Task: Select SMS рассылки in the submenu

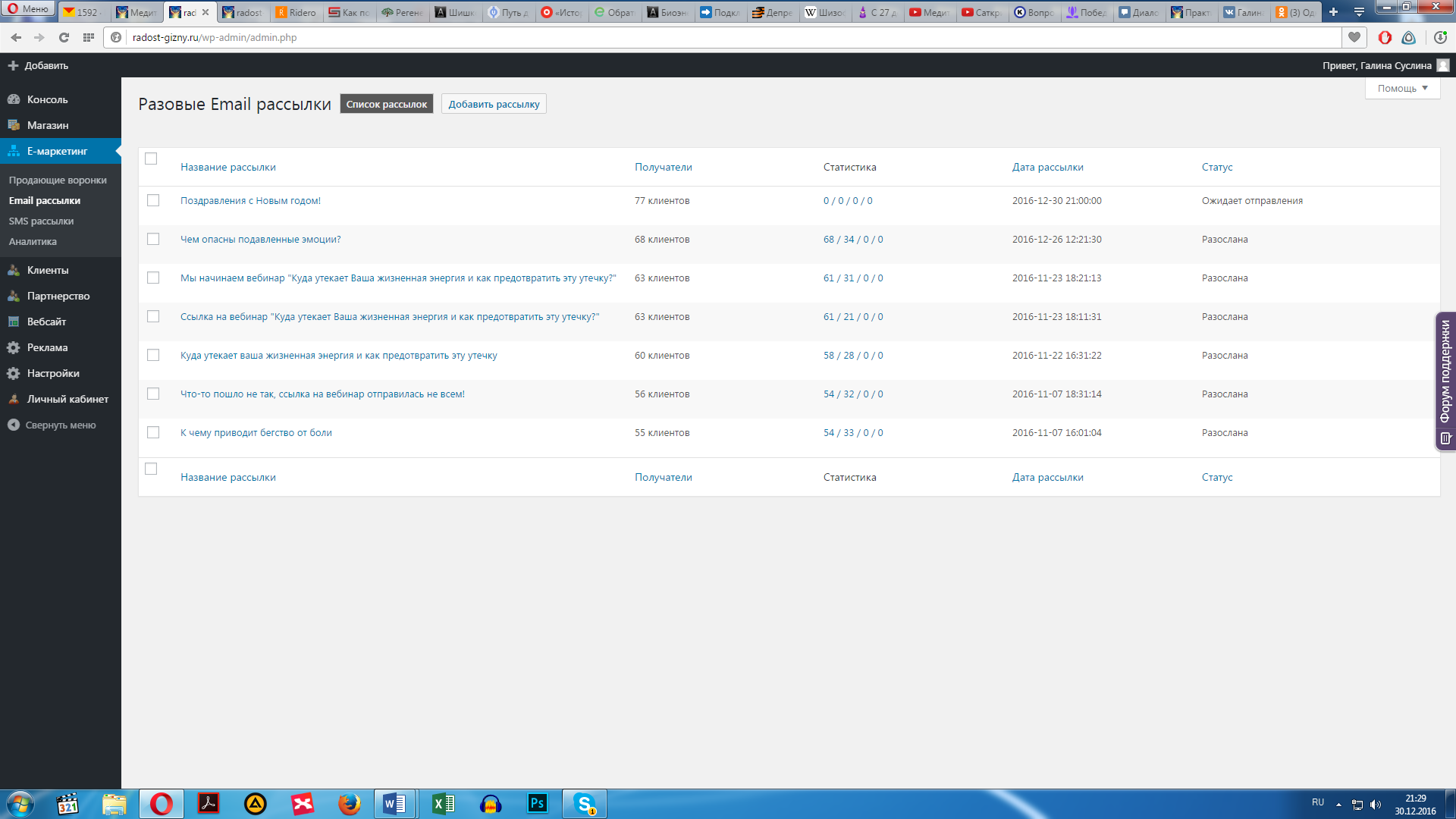Action: [41, 221]
